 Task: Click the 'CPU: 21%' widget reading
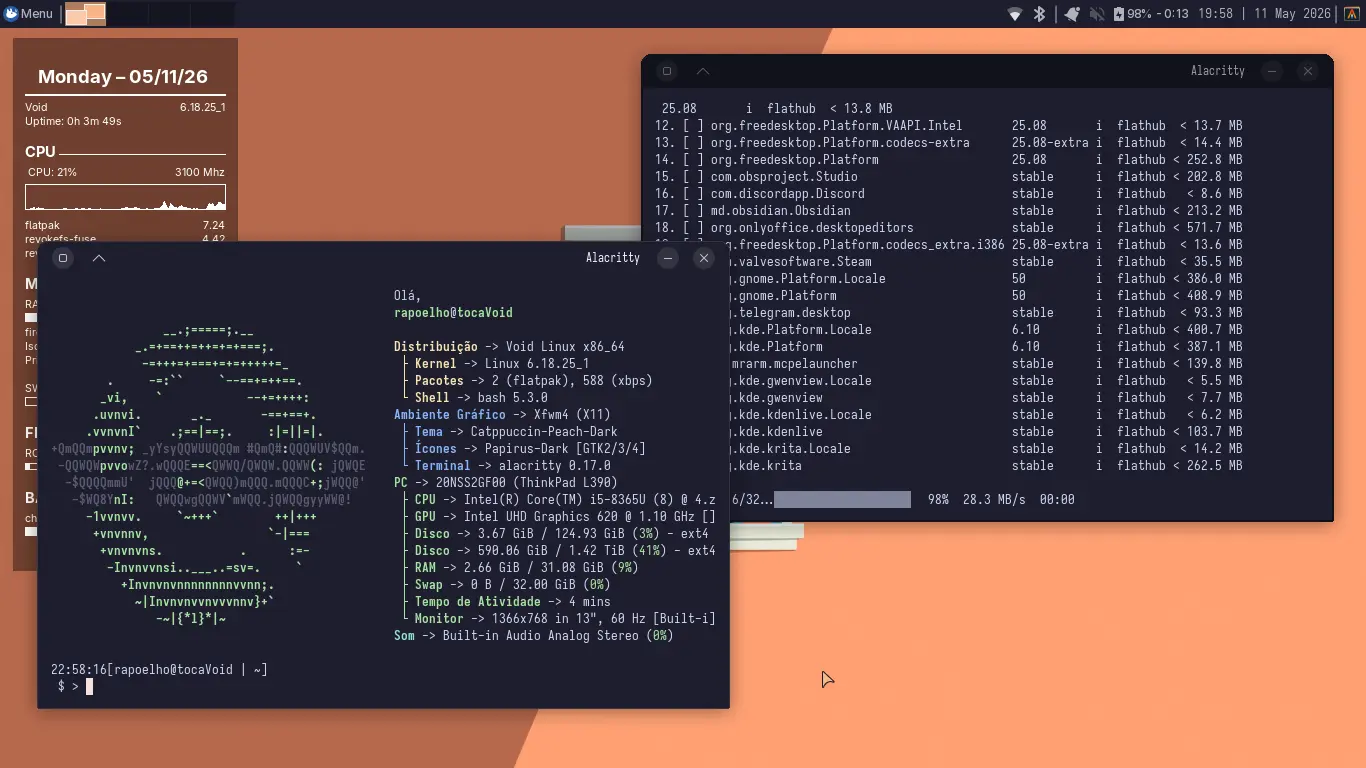(x=52, y=172)
